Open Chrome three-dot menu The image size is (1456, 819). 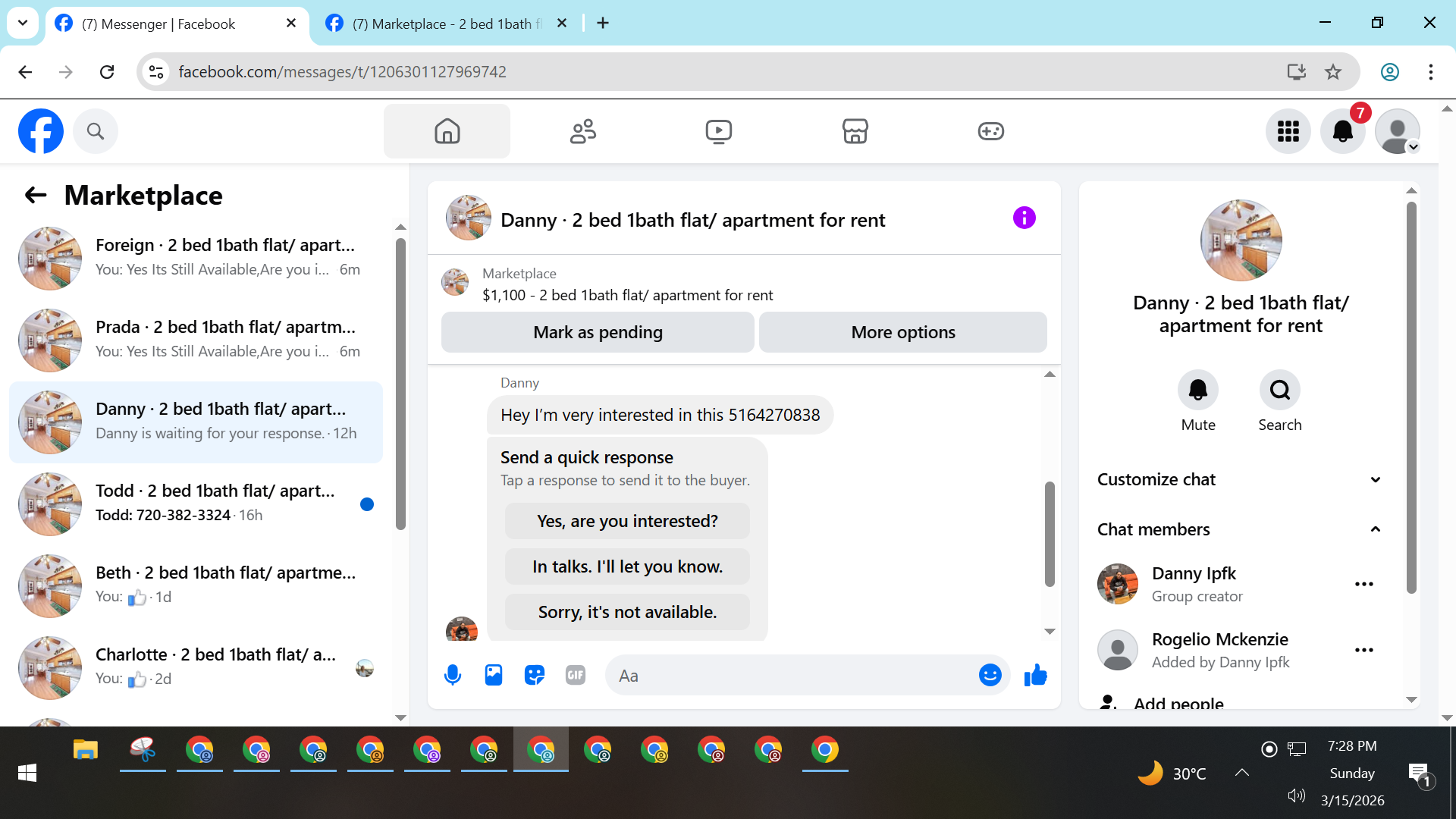(x=1431, y=72)
